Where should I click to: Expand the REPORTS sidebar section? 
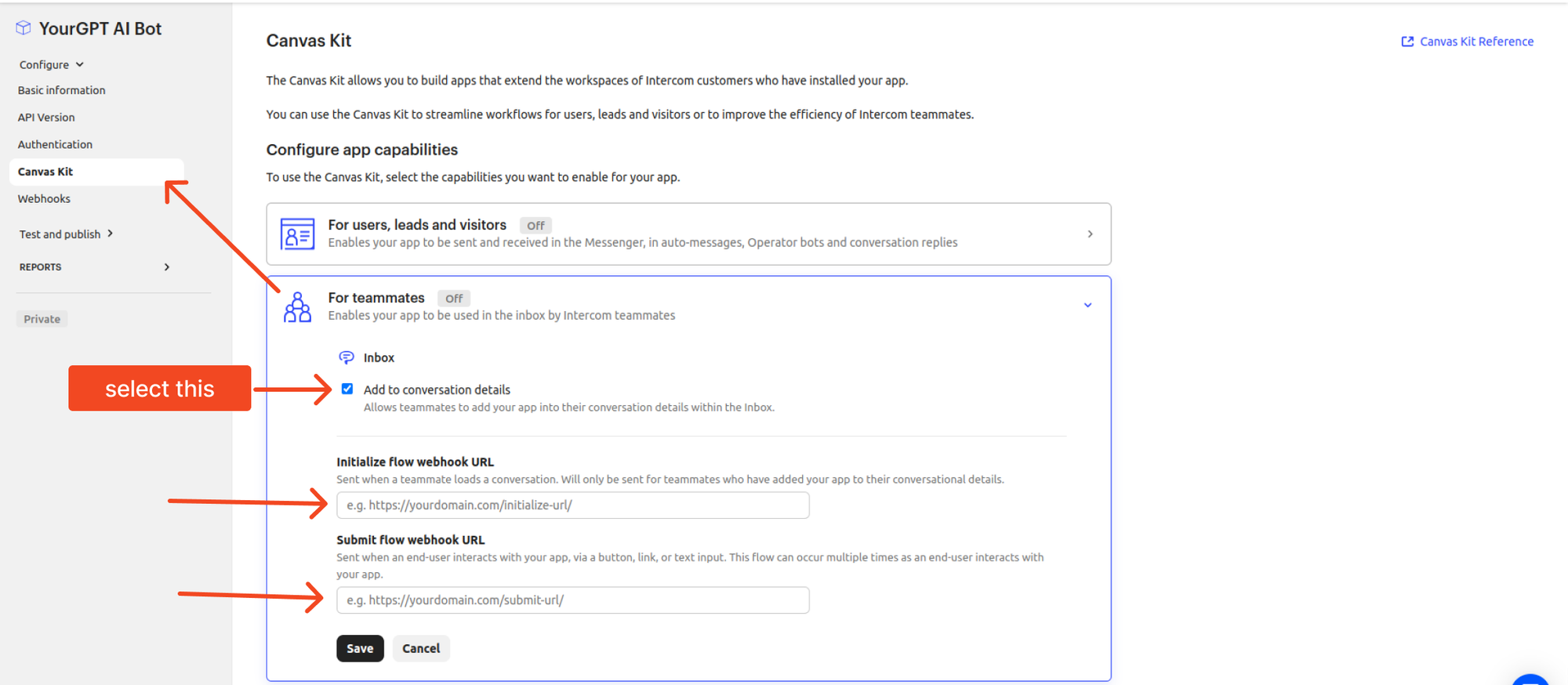[166, 267]
